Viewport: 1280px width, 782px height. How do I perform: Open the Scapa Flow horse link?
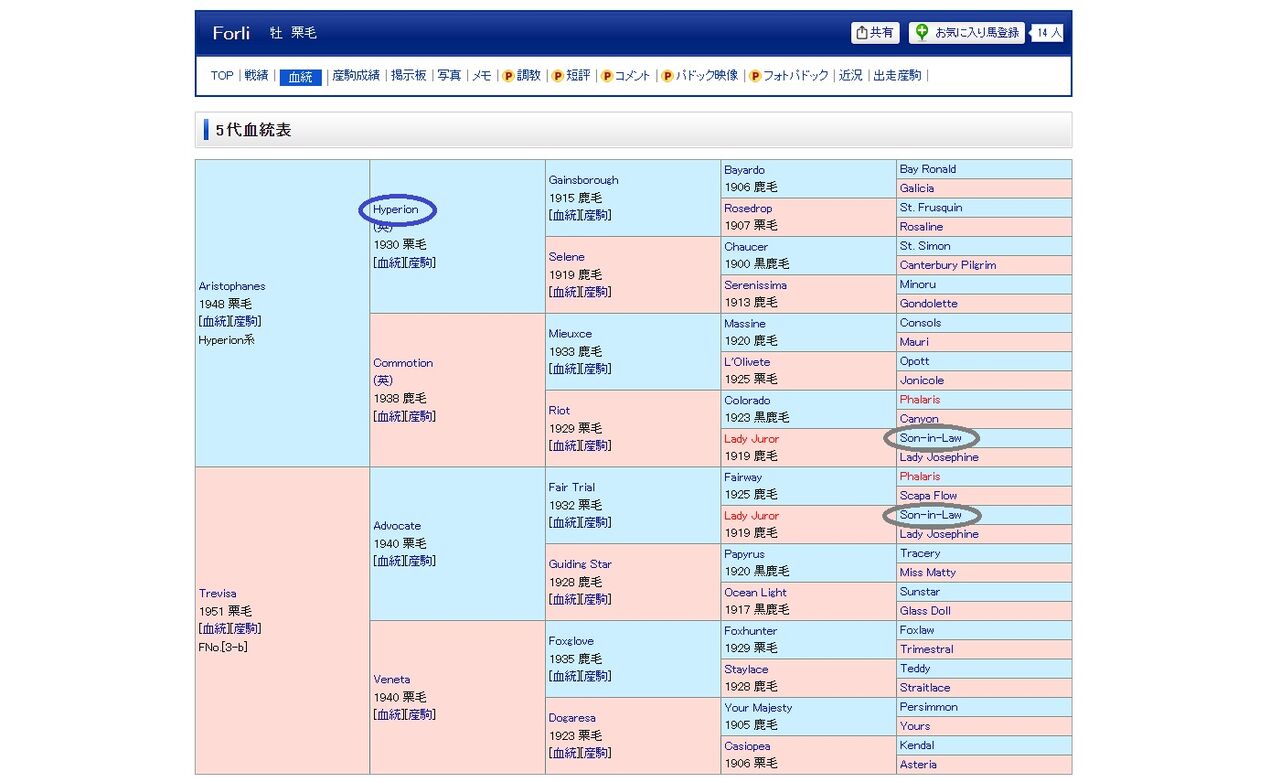pos(928,496)
